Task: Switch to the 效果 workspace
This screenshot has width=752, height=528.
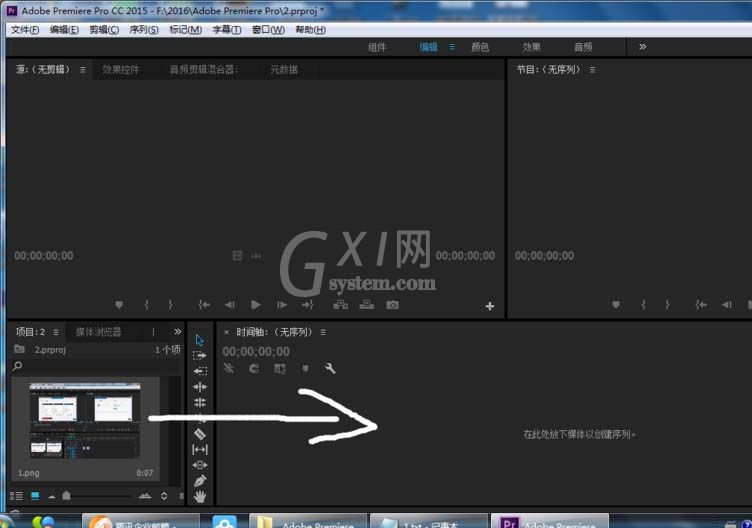Action: pyautogui.click(x=531, y=47)
